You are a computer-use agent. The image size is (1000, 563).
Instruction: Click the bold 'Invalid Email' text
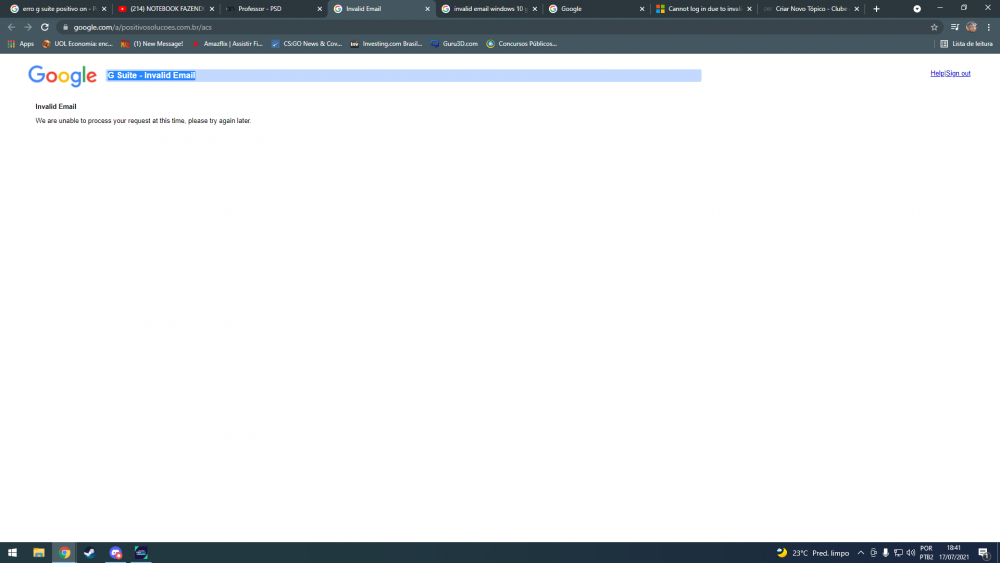coord(55,106)
